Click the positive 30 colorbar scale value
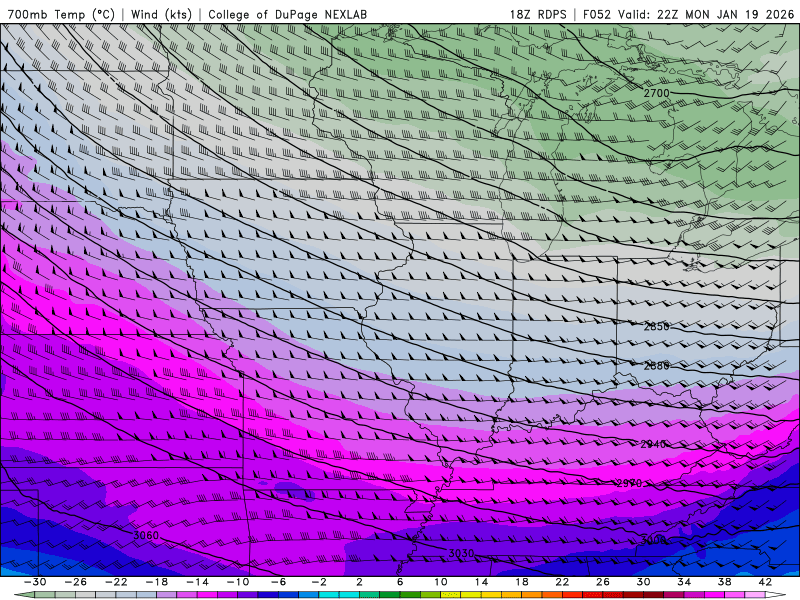Screen dimensions: 800x600 coord(643,582)
